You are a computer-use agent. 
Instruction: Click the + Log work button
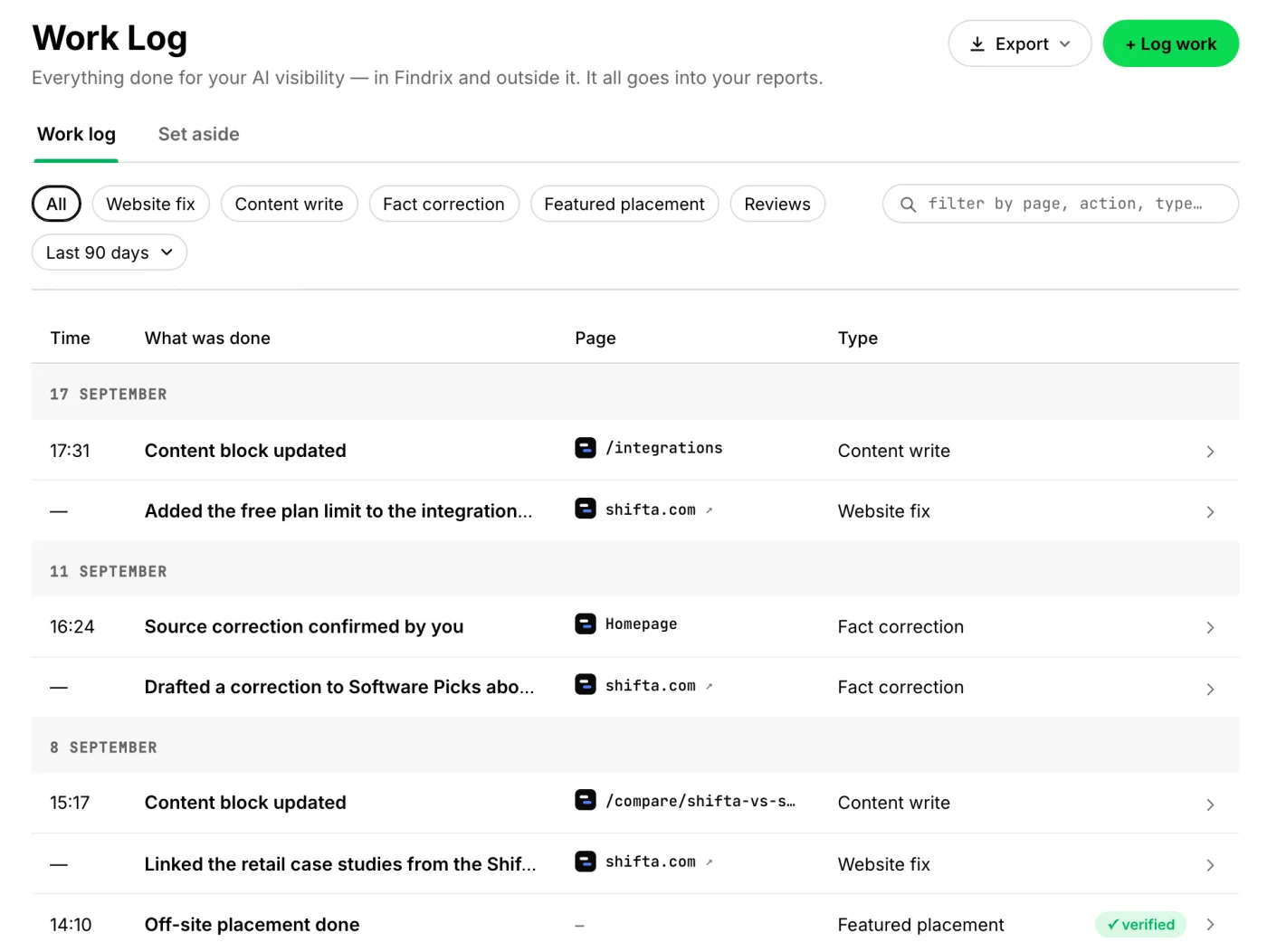1170,43
